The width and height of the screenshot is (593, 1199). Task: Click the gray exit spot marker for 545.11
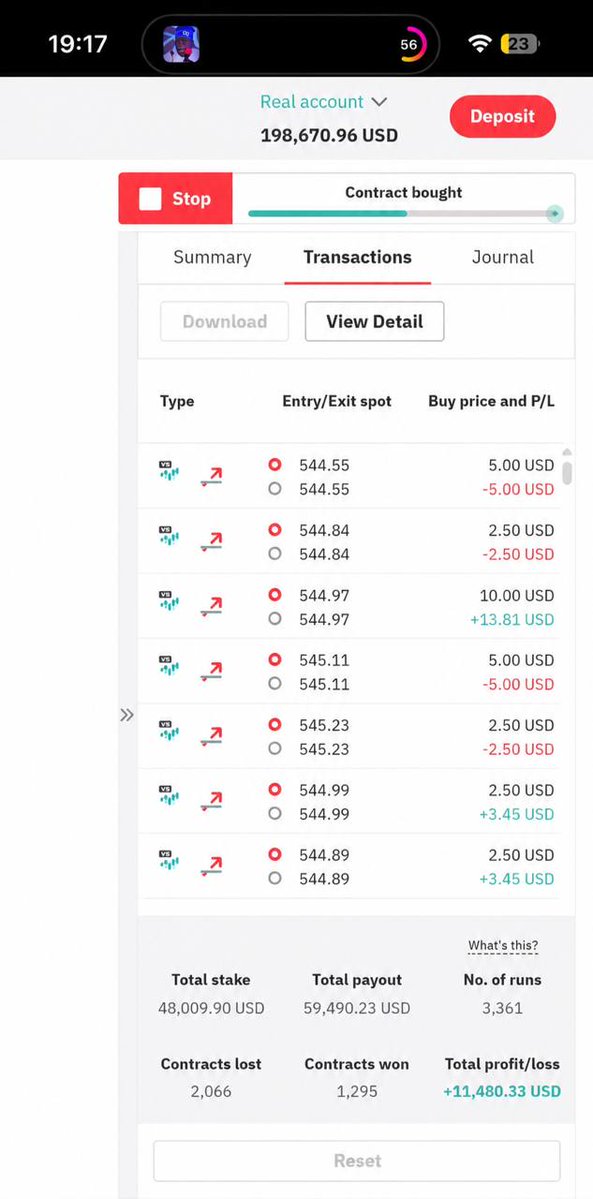[275, 684]
